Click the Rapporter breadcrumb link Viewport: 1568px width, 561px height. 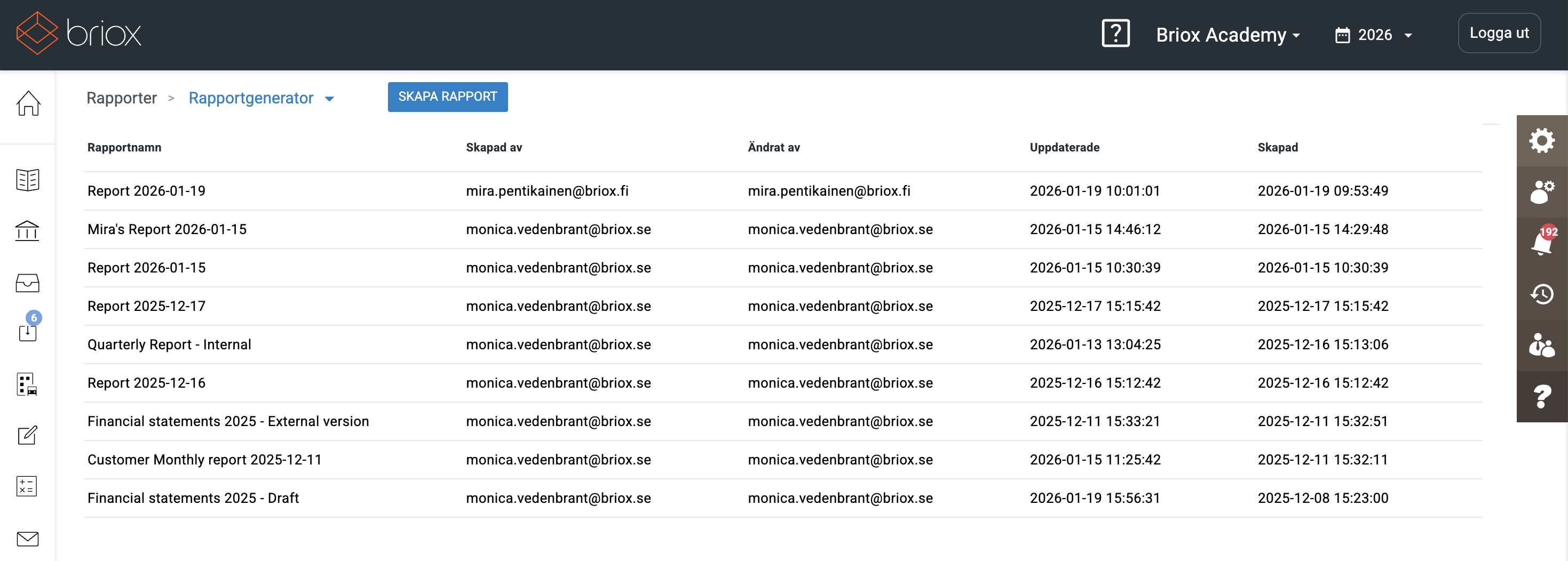[x=121, y=98]
